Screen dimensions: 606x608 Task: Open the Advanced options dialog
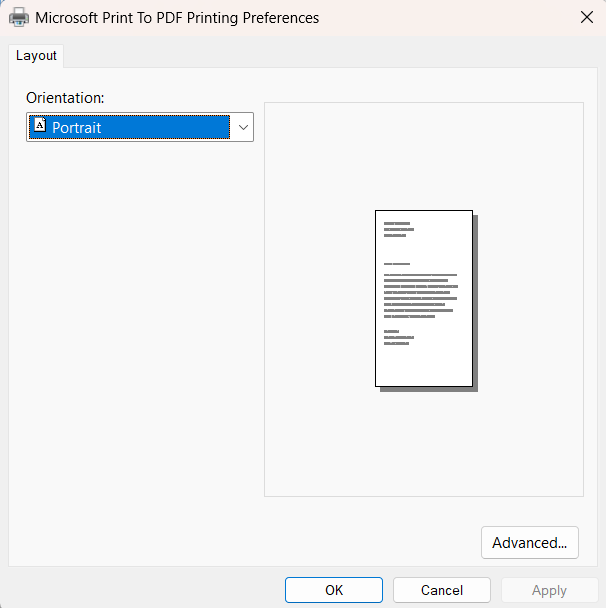[x=529, y=543]
